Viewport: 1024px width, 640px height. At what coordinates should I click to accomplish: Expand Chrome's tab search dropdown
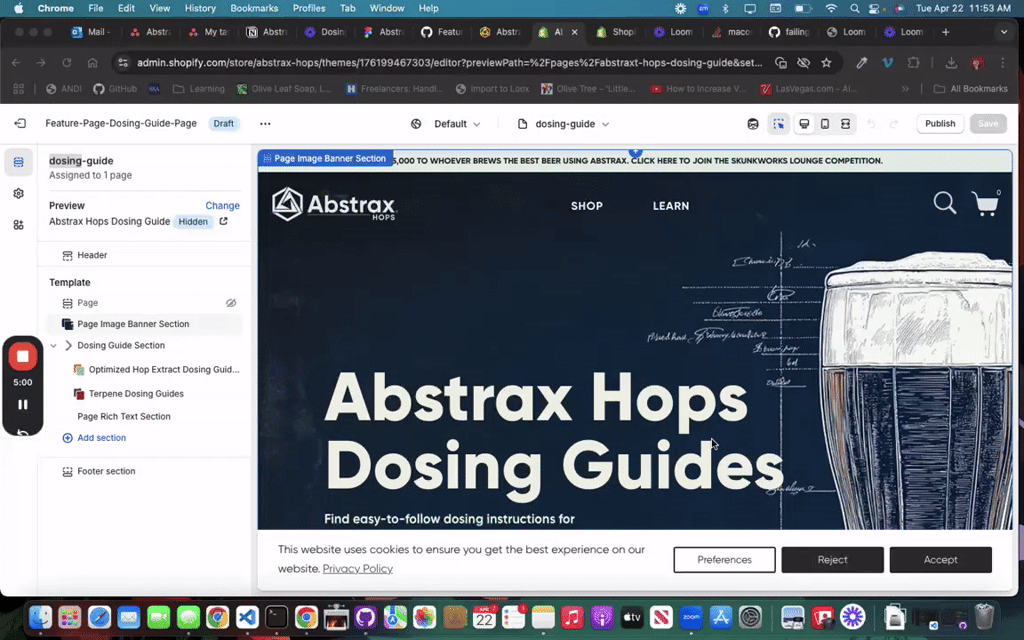(1004, 32)
